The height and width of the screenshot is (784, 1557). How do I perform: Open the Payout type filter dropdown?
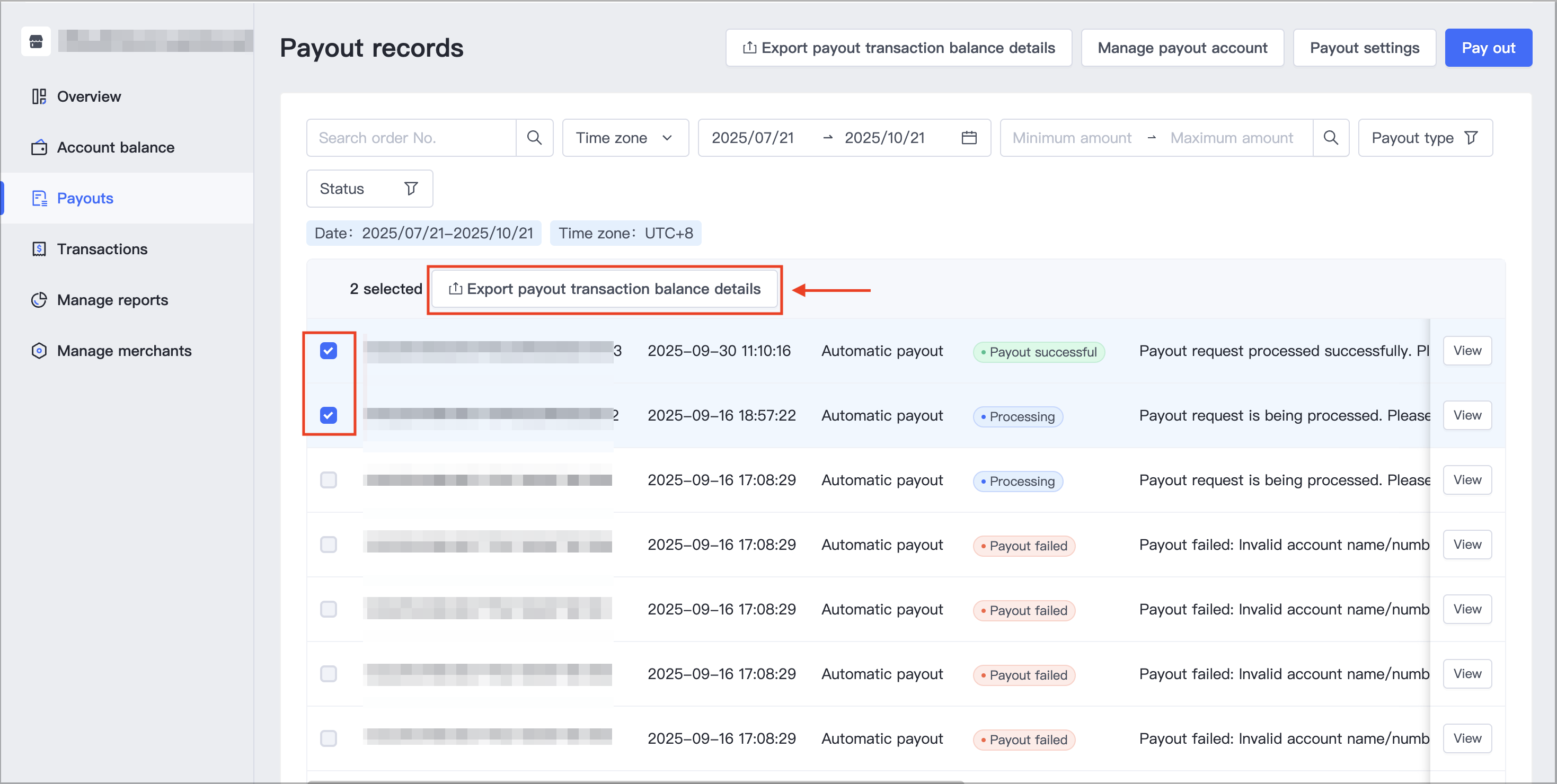tap(1425, 138)
